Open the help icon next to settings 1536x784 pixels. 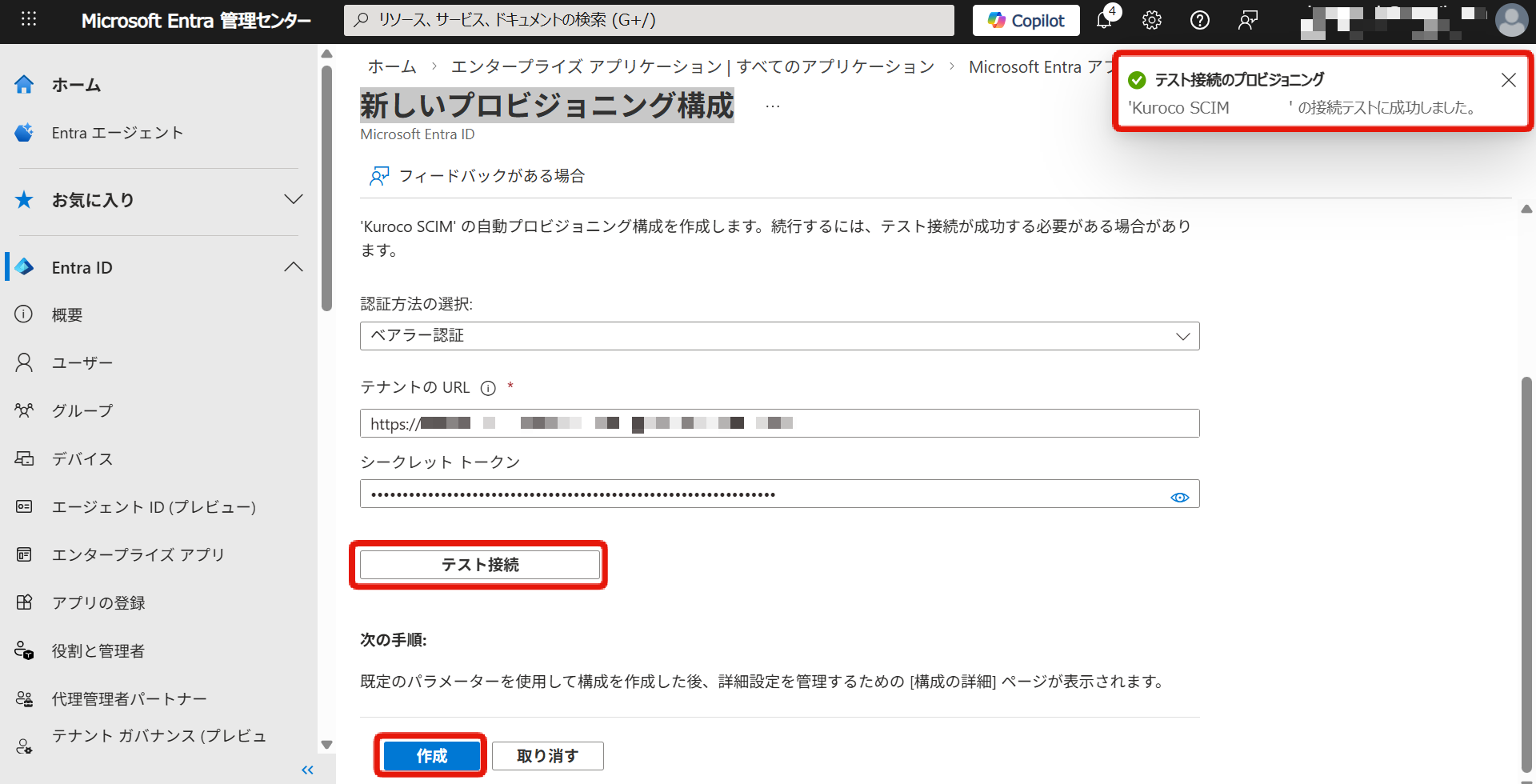tap(1200, 20)
